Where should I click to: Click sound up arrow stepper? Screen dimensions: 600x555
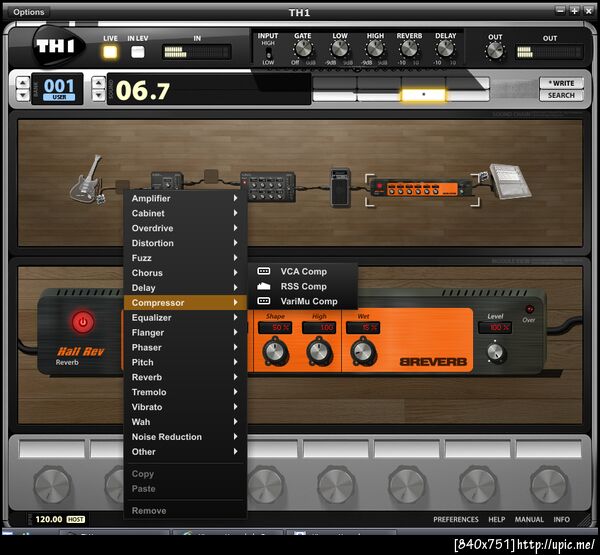[x=98, y=83]
